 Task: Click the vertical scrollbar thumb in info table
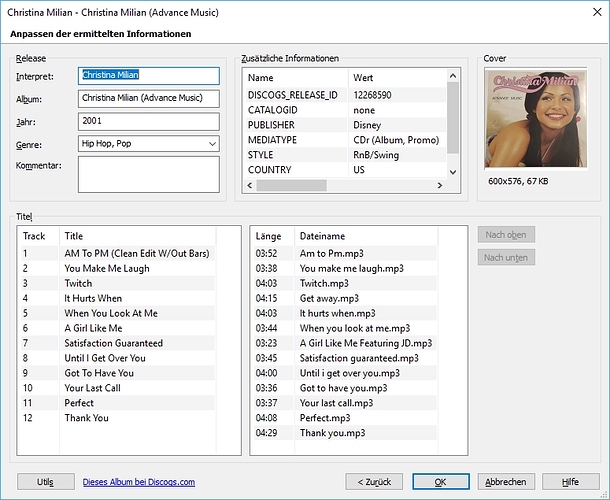453,118
